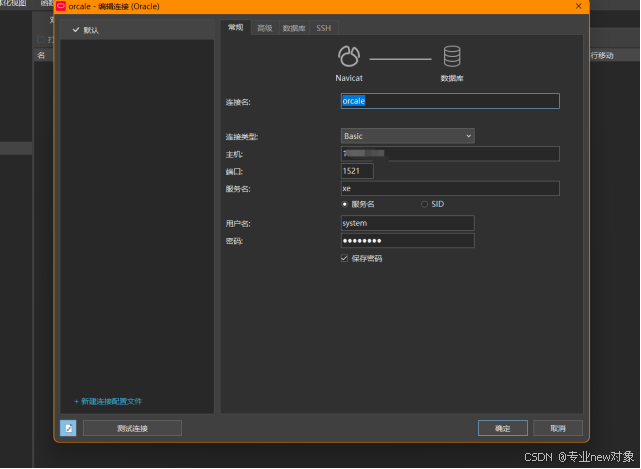Viewport: 641px width, 469px height.
Task: Click the 端口 field showing 1521
Action: tap(357, 171)
